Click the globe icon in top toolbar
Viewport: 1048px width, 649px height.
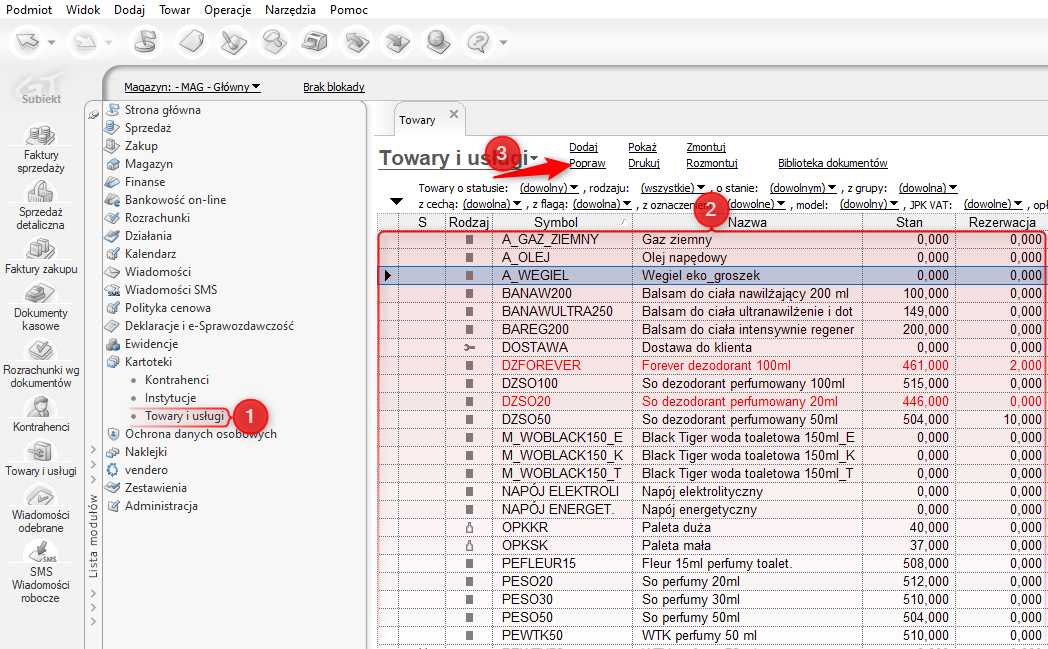pos(437,42)
